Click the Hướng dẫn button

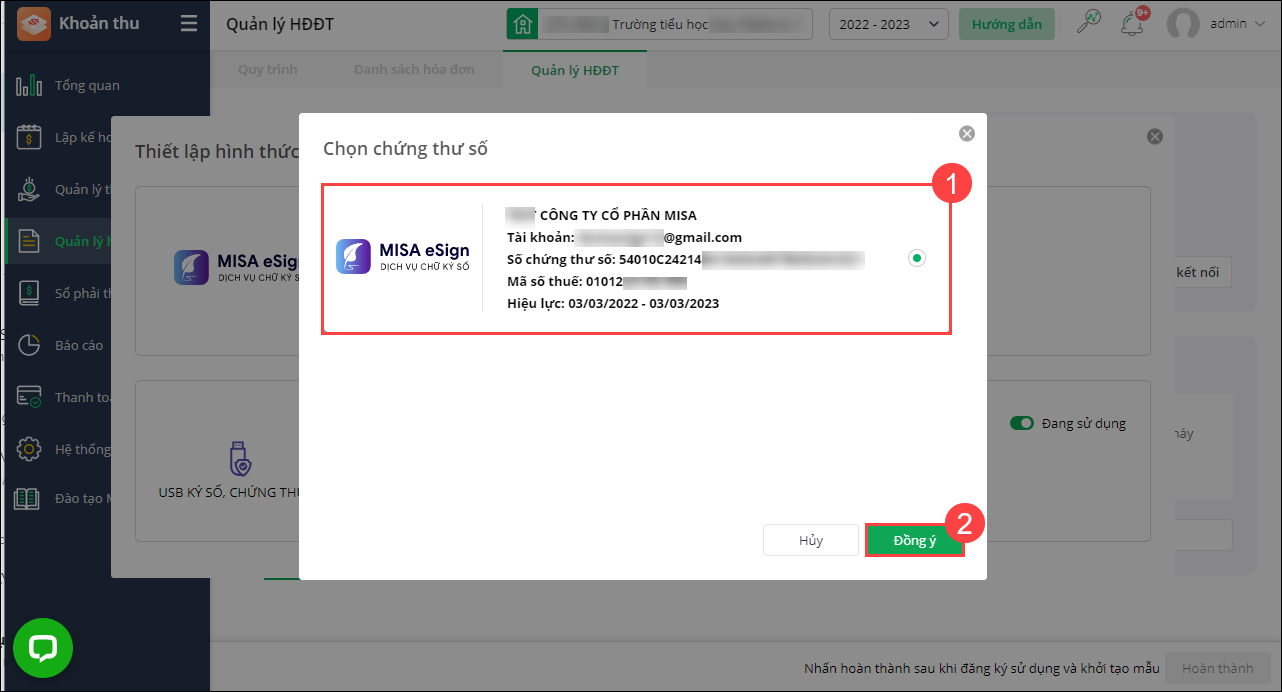pos(1007,24)
